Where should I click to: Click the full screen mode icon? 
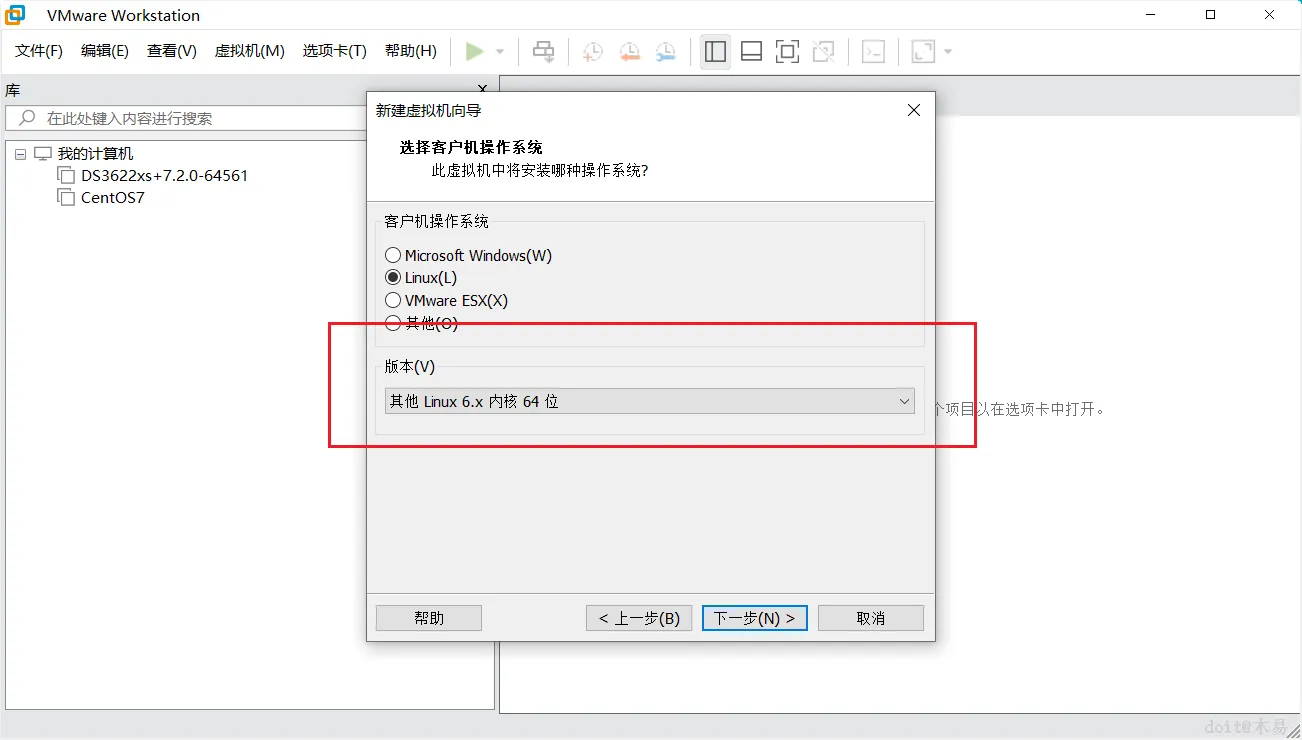coord(788,51)
